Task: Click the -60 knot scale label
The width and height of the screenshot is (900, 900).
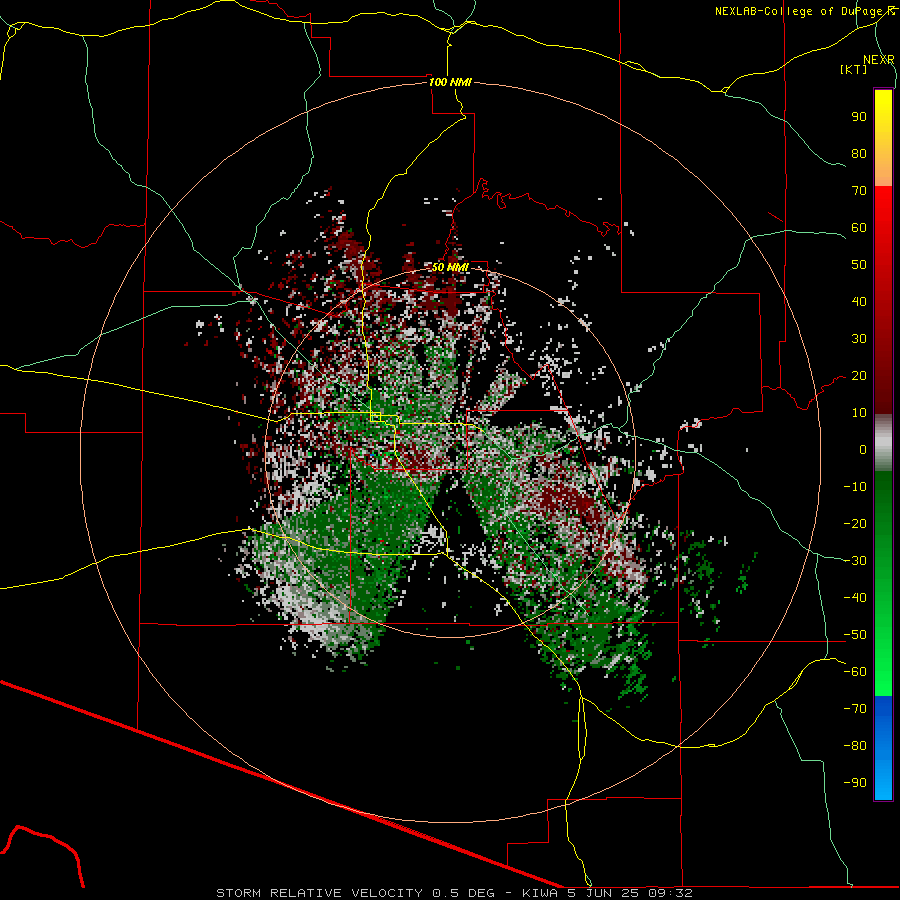Action: click(855, 672)
